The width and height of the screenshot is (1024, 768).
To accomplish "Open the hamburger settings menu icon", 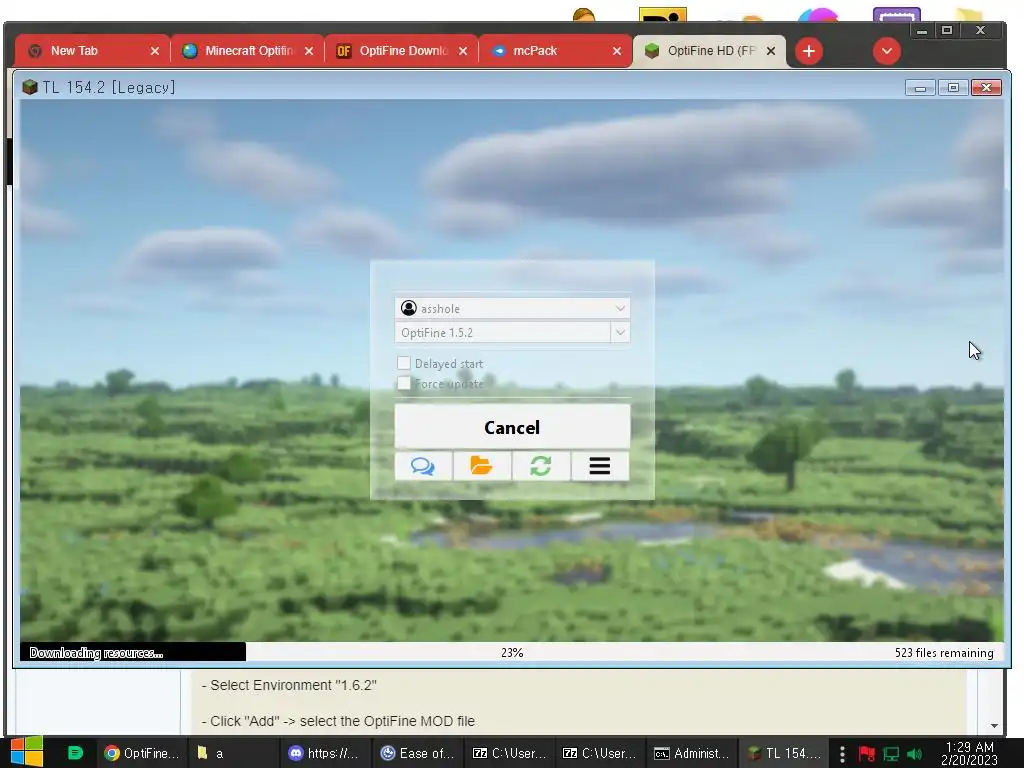I will pyautogui.click(x=600, y=466).
